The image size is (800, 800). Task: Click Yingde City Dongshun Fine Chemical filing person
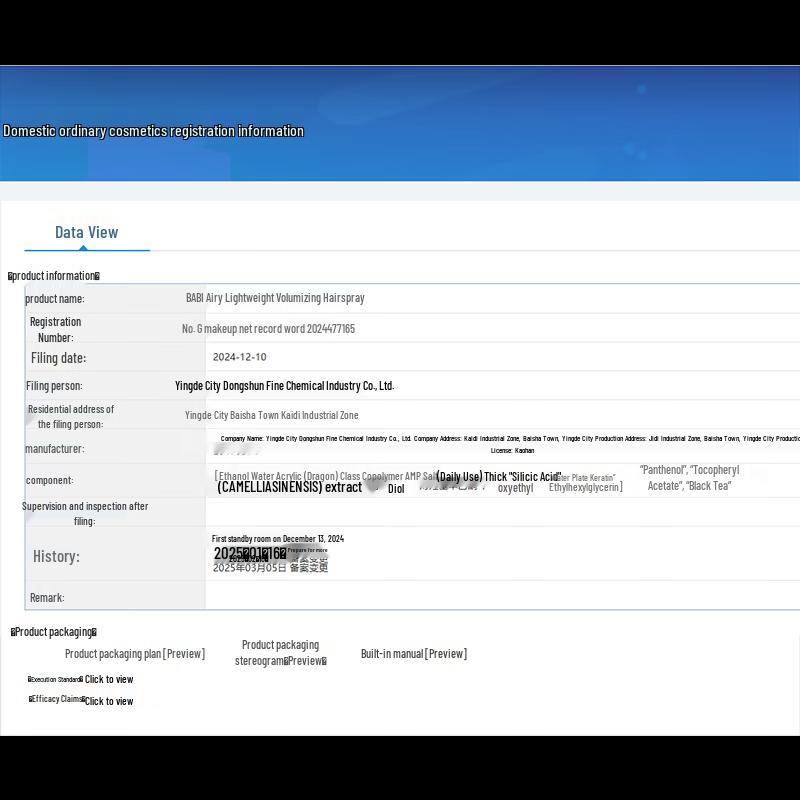coord(284,386)
